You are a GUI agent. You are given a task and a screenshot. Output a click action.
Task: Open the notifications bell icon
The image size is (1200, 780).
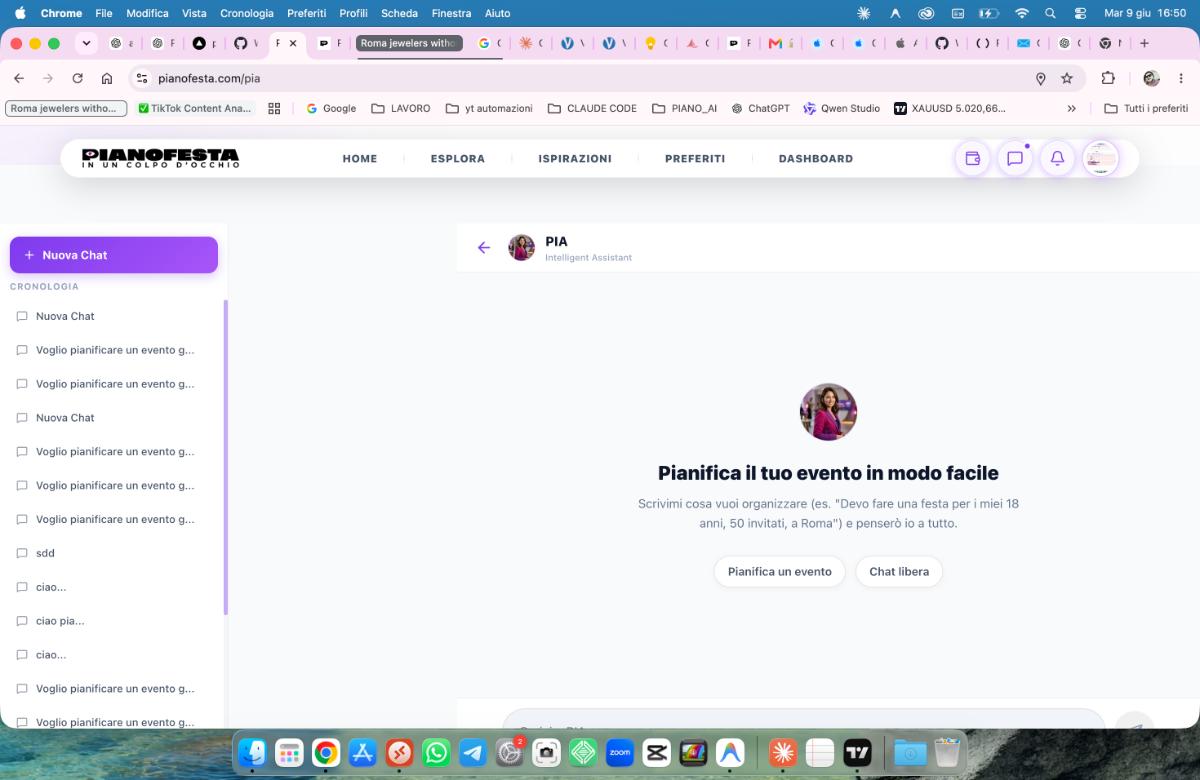click(x=1057, y=158)
